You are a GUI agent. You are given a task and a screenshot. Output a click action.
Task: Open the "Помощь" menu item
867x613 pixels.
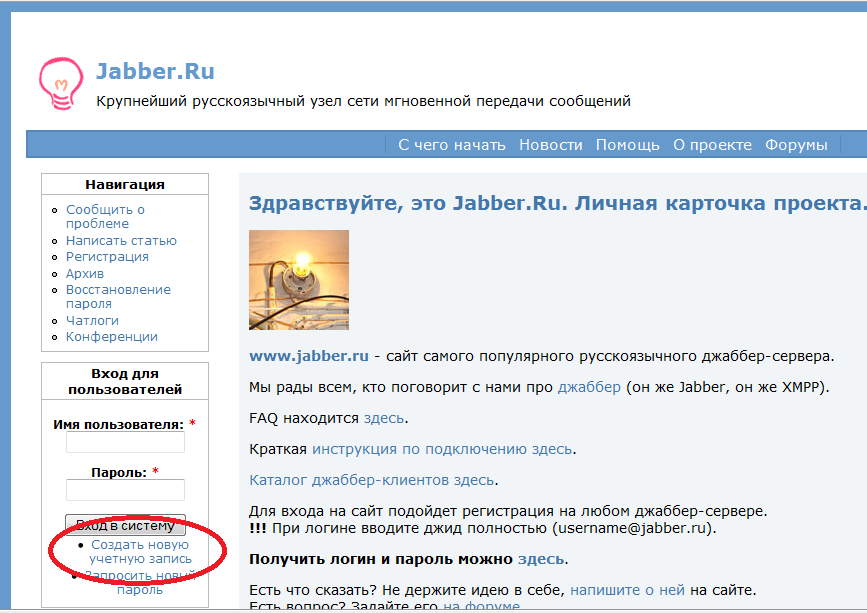point(628,145)
